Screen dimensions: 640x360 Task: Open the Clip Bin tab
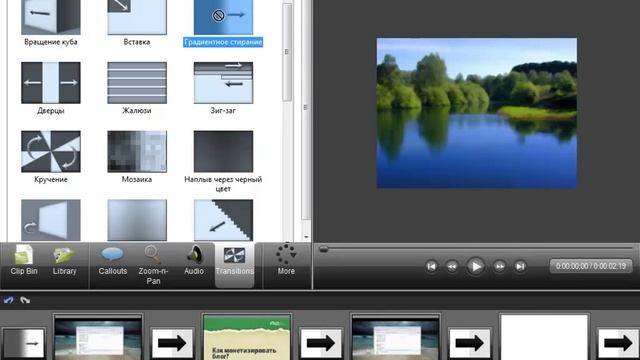pyautogui.click(x=24, y=260)
